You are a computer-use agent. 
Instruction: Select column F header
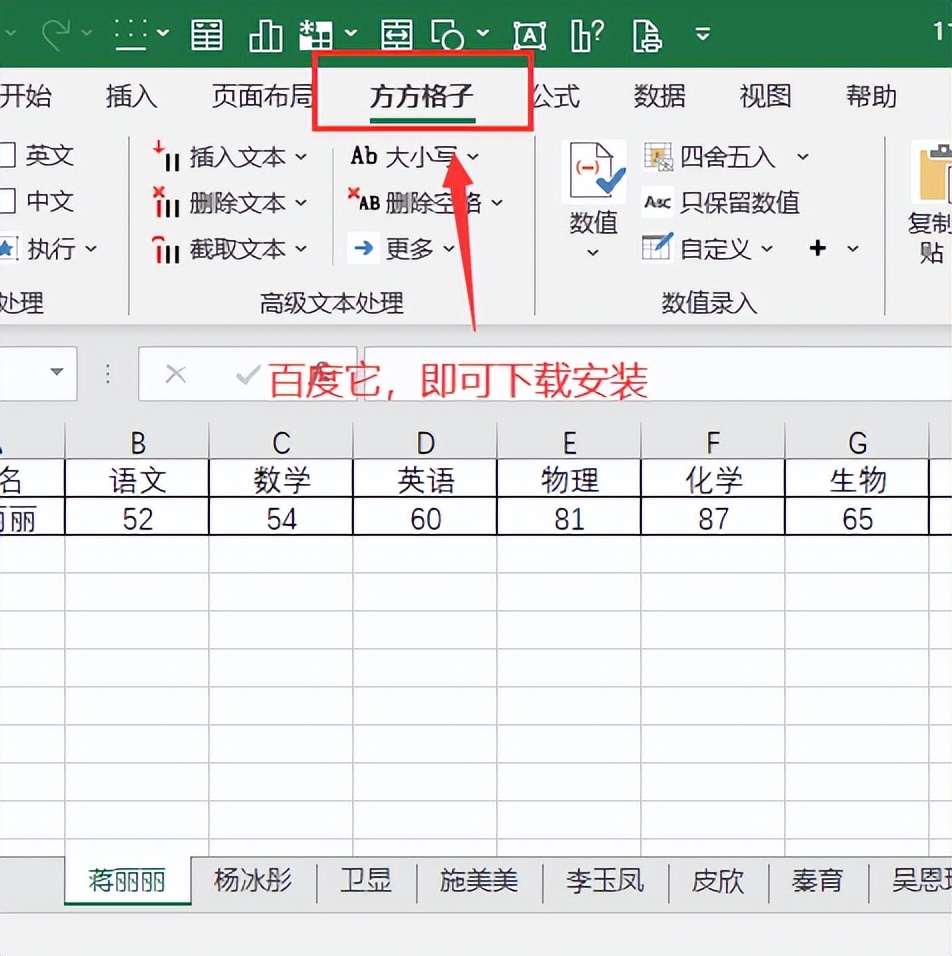[713, 443]
